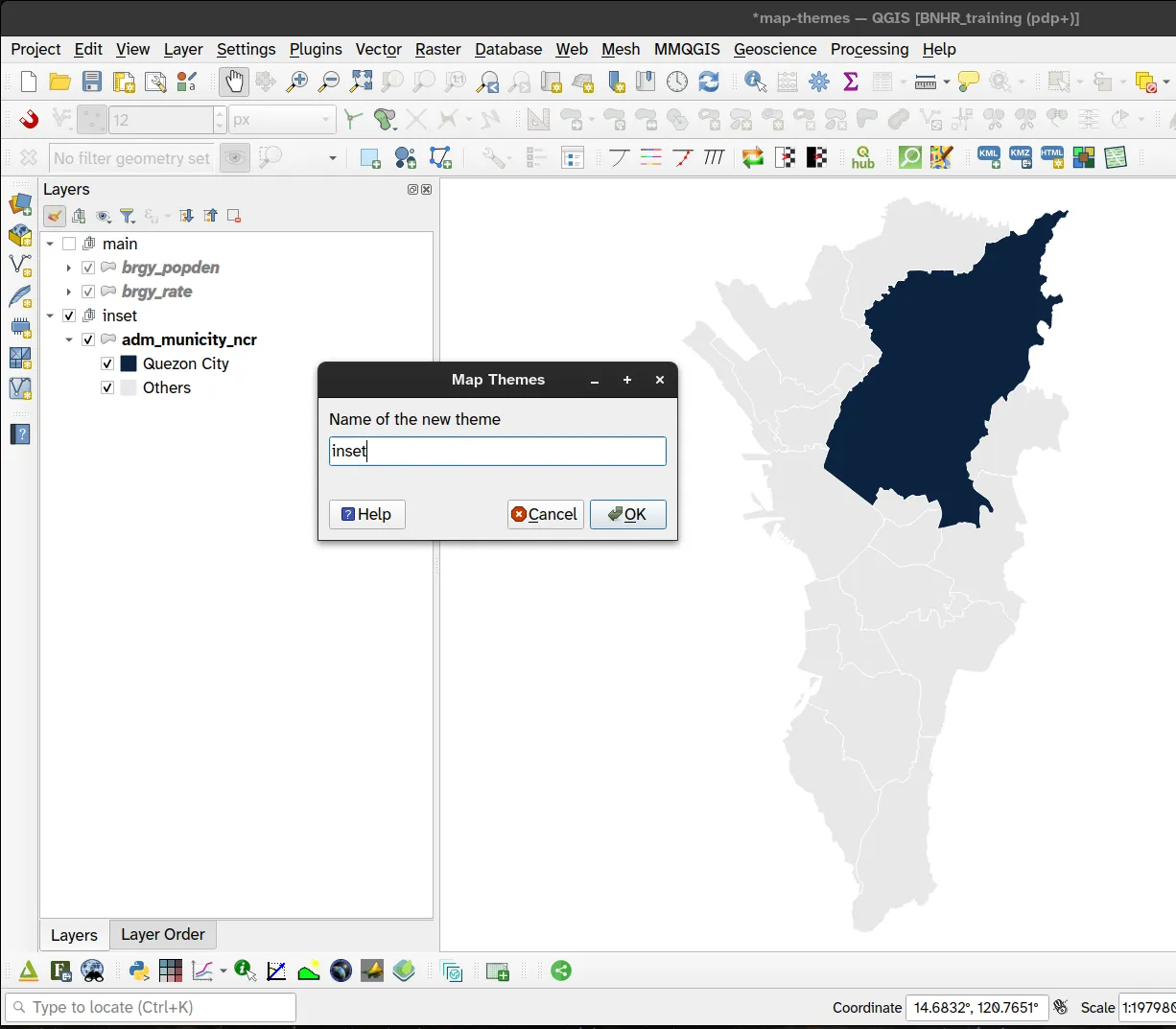Screen dimensions: 1176x1029
Task: Select the Pan Map tool
Action: click(x=233, y=82)
